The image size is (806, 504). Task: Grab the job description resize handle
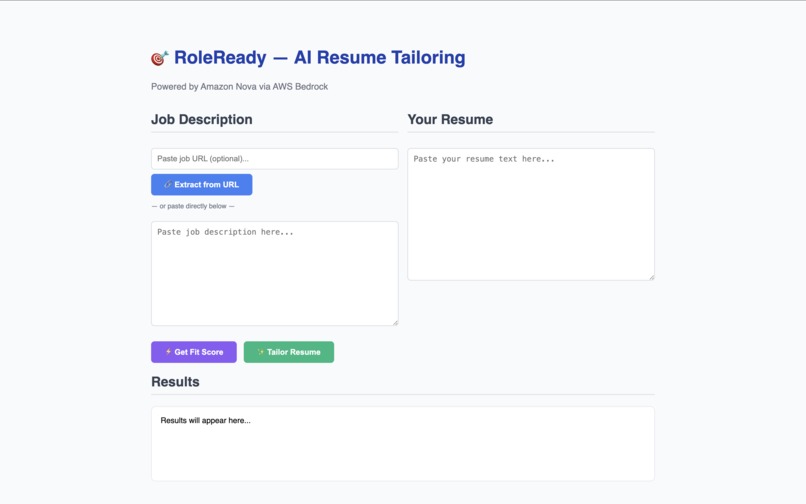tap(395, 322)
